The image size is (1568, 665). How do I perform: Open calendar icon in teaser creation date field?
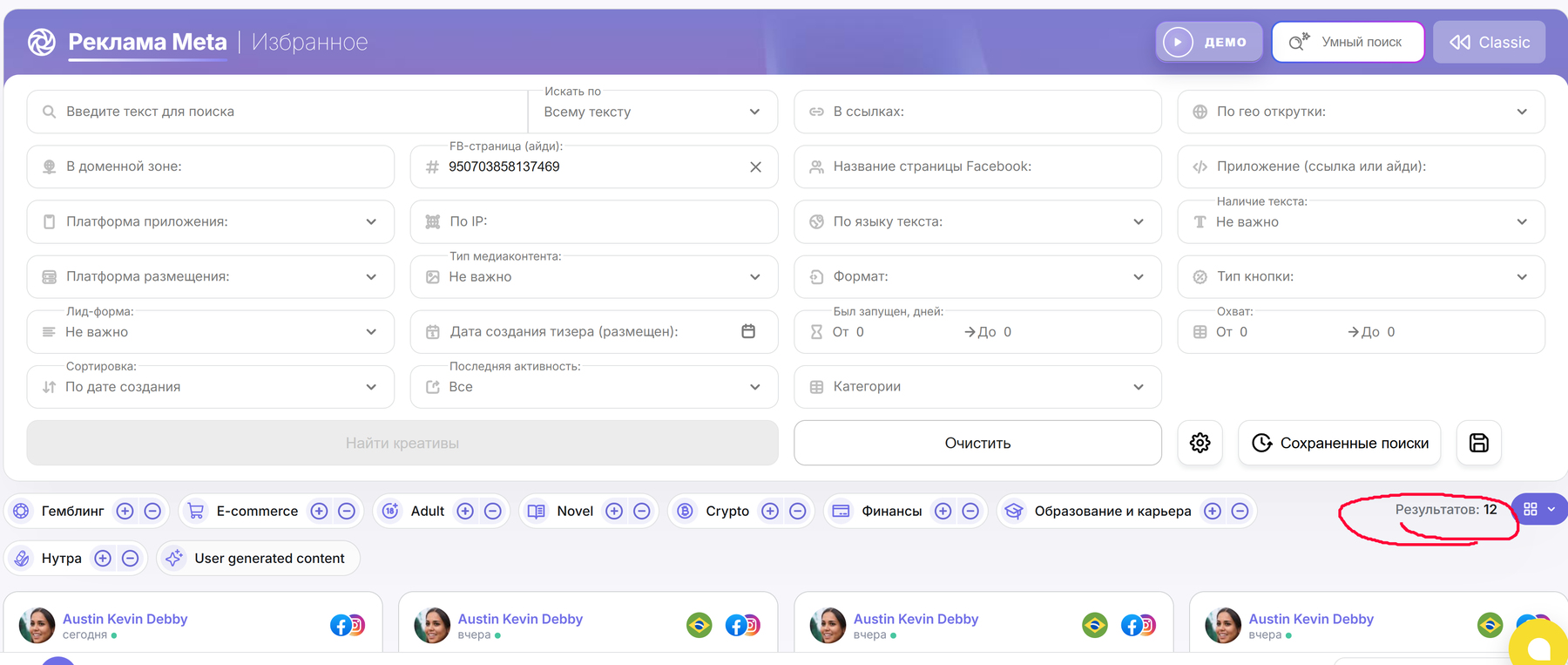coord(747,331)
